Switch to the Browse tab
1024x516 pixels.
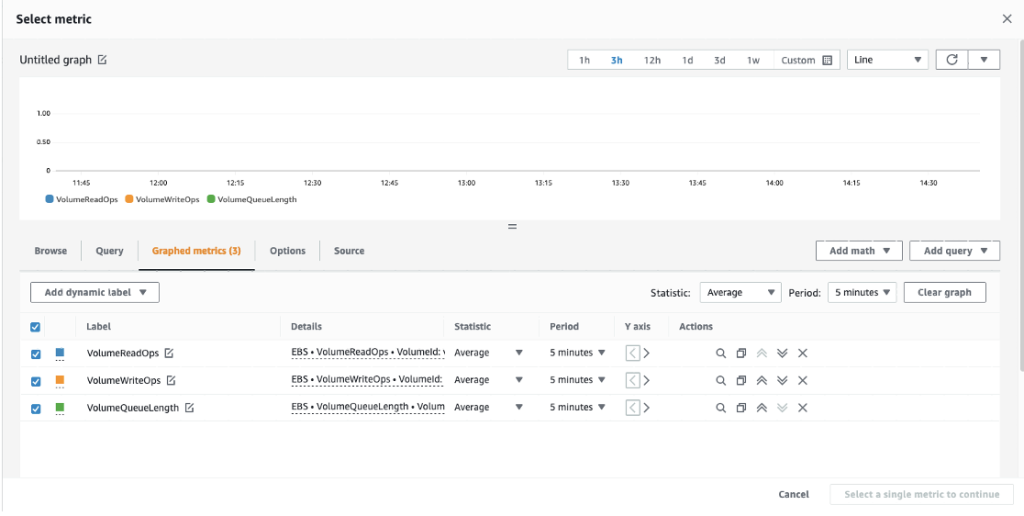(x=50, y=251)
